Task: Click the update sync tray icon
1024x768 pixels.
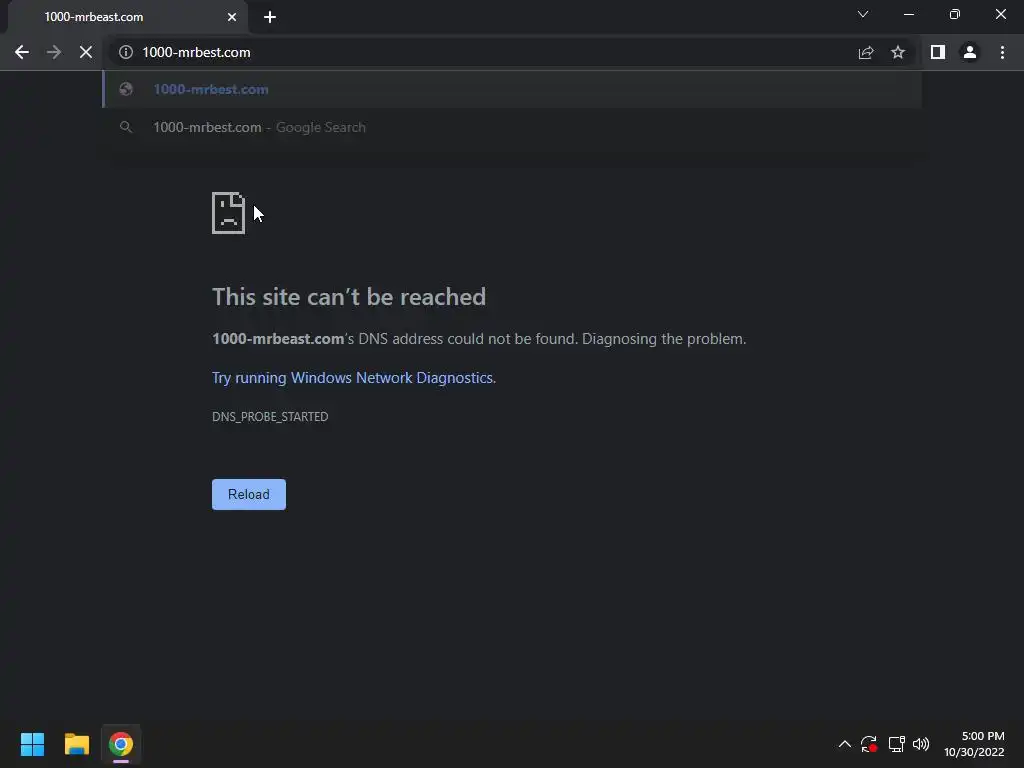Action: tap(869, 744)
